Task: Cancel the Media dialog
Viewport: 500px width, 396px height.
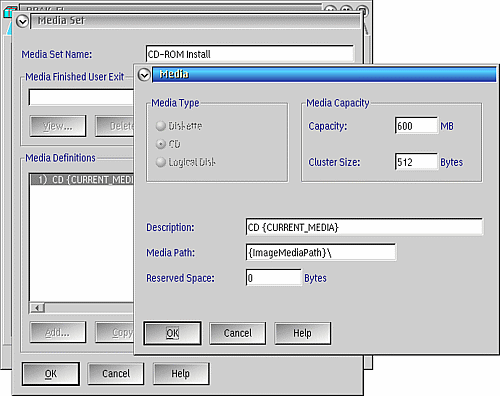Action: tap(238, 333)
